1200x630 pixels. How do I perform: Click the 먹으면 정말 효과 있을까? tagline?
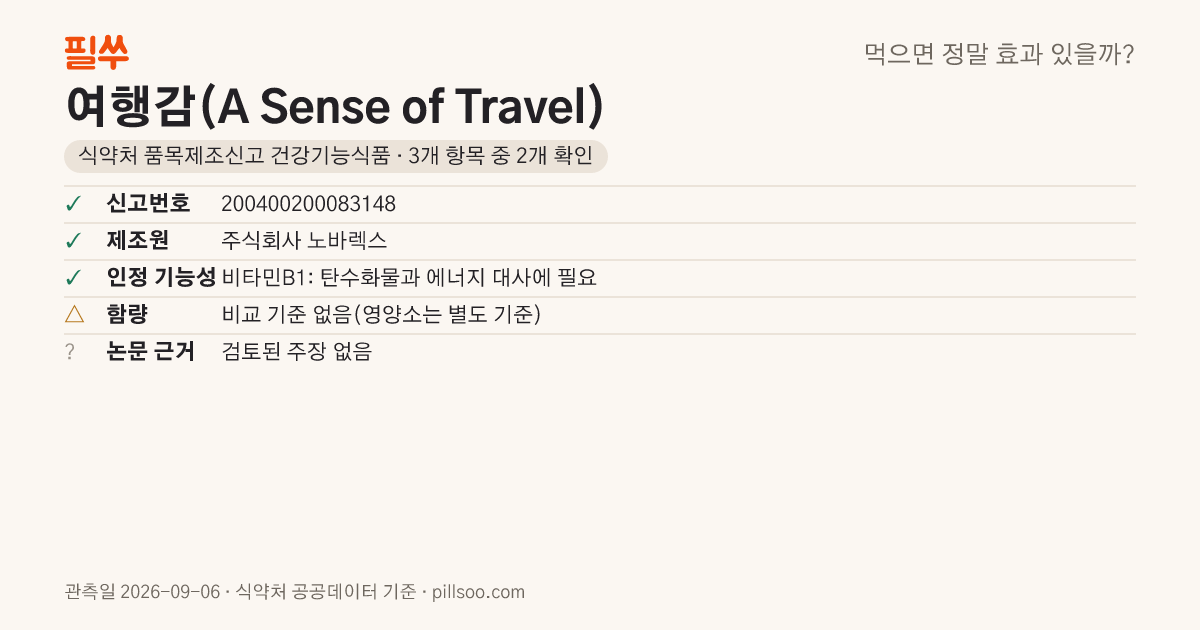click(999, 54)
